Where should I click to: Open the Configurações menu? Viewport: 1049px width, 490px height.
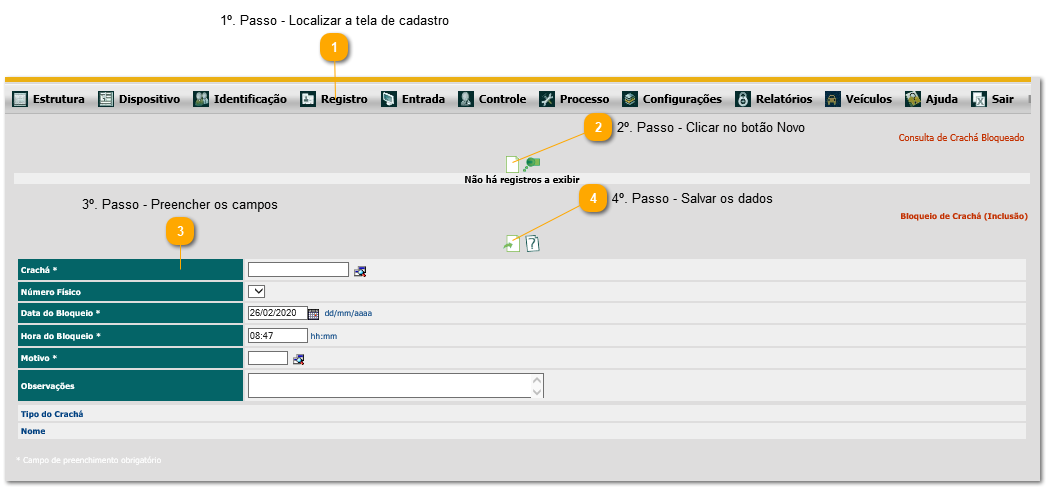click(x=682, y=99)
